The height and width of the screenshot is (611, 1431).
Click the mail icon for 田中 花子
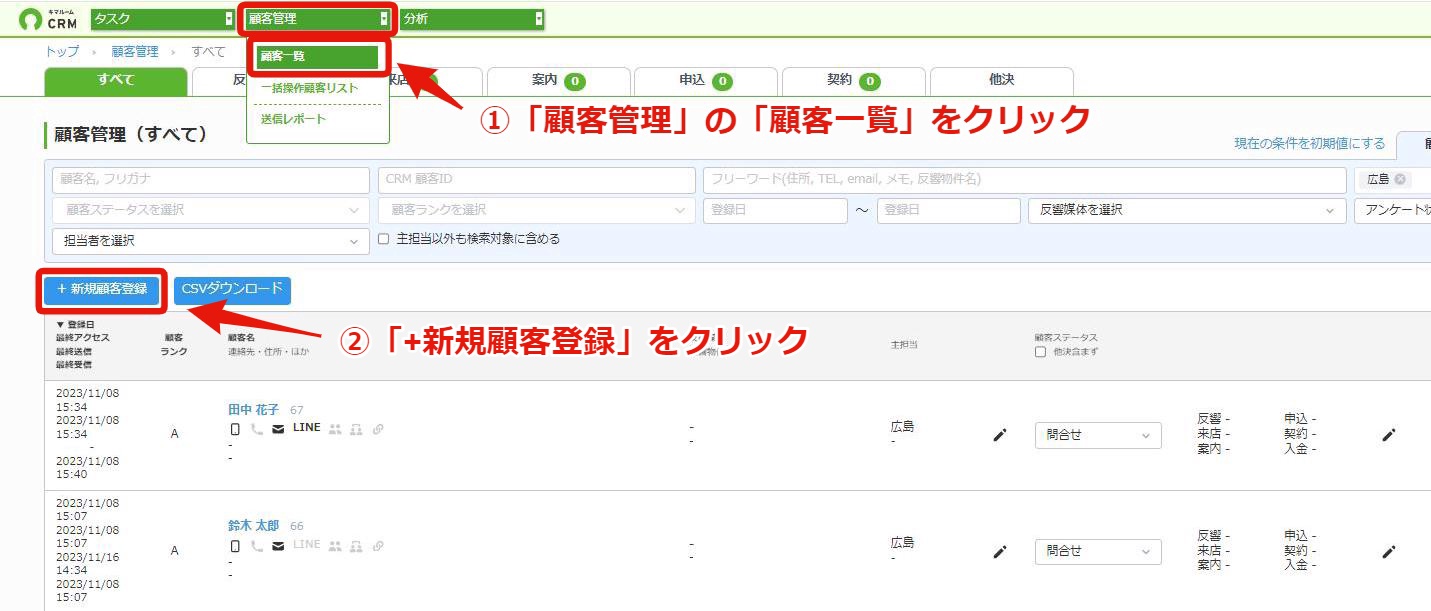(278, 429)
